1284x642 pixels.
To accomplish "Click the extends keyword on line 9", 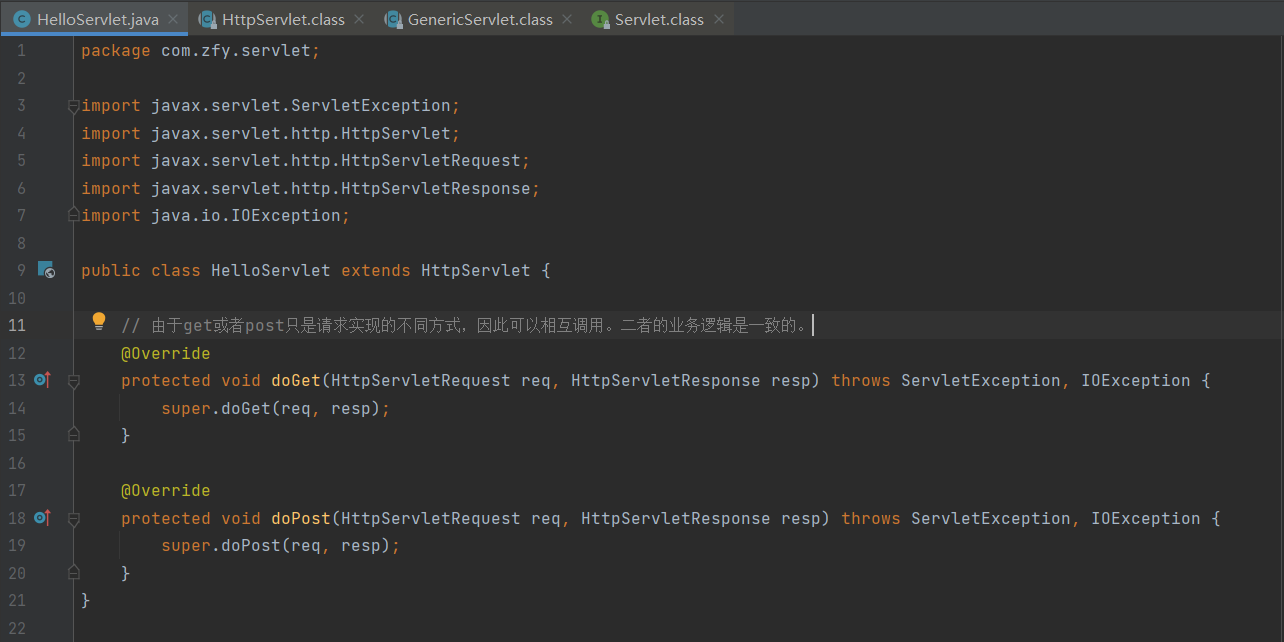I will 376,270.
